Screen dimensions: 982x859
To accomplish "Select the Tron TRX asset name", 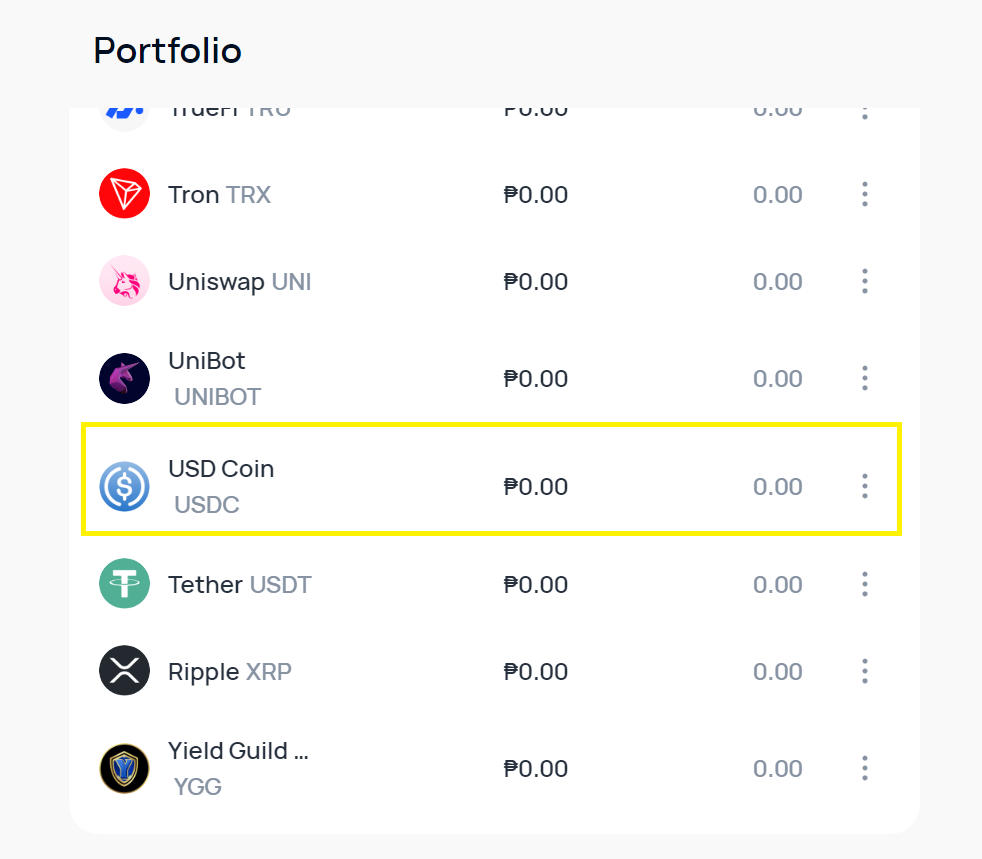I will point(219,195).
